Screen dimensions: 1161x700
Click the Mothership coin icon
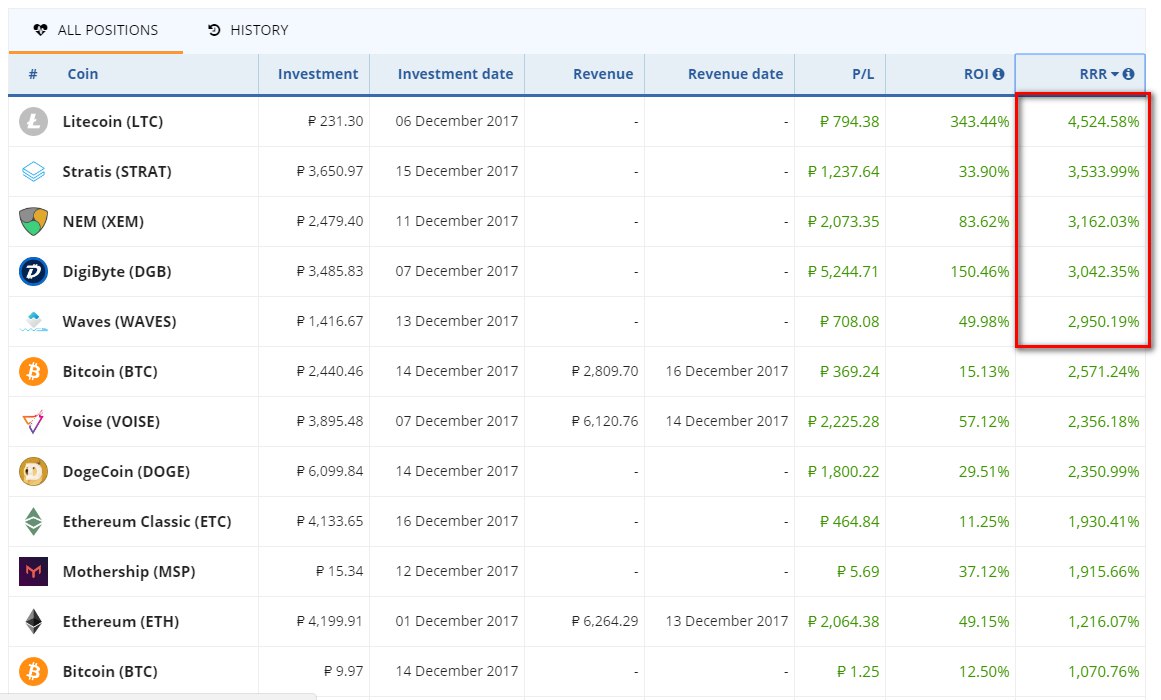[x=33, y=572]
